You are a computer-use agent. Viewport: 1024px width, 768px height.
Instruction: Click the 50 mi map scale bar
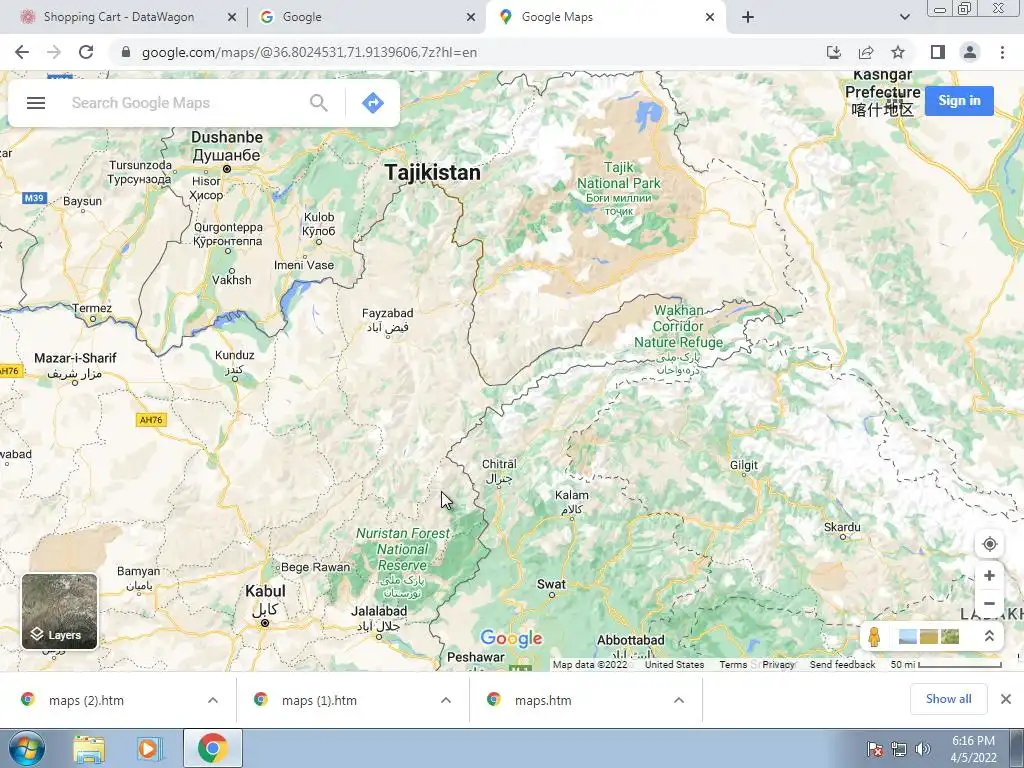(x=946, y=664)
